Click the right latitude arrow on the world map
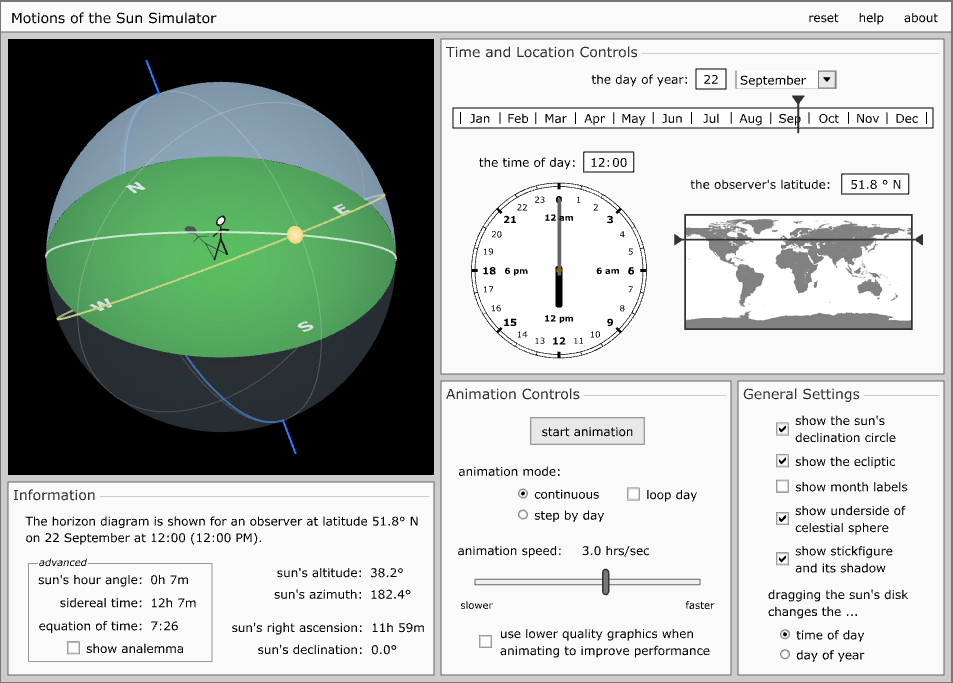Viewport: 953px width, 683px height. tap(919, 240)
